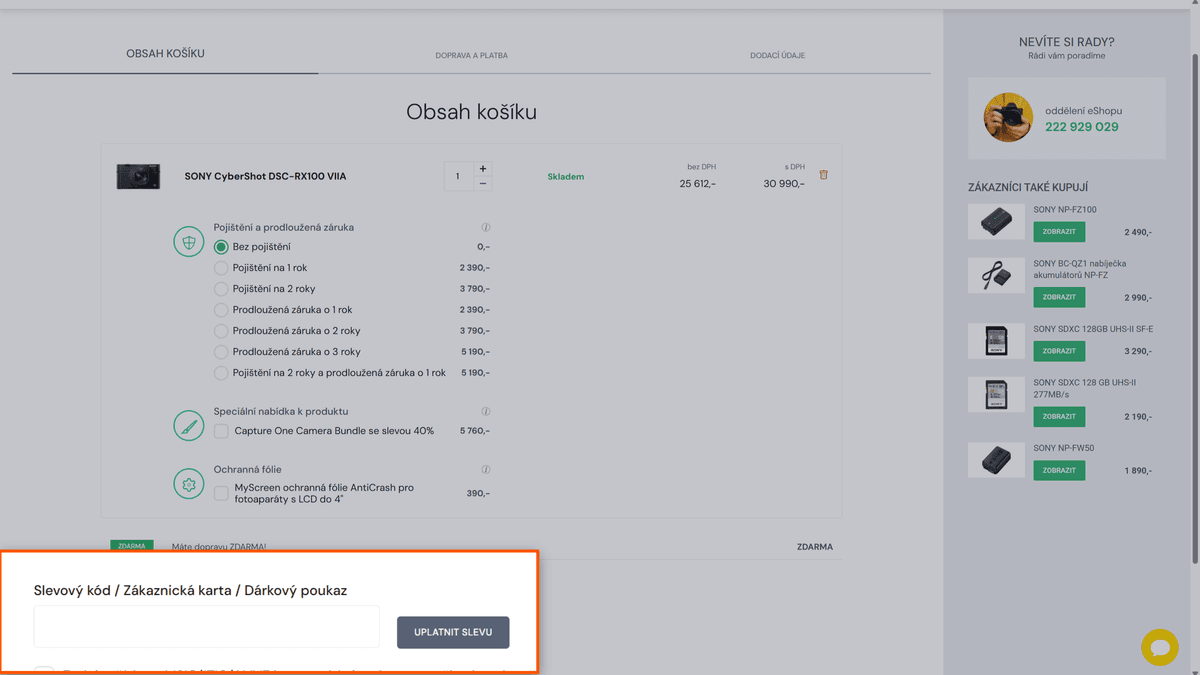Check MyScreen ochranná fólie AntiCrash
The image size is (1200, 675).
click(x=221, y=493)
